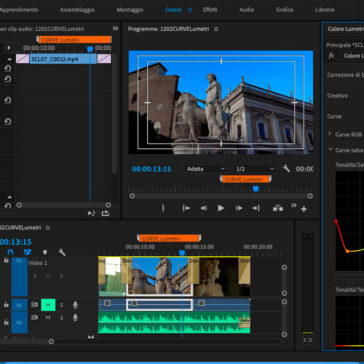364x364 pixels.
Task: Go to previous keyframe on Video 1
Action: coord(35,276)
